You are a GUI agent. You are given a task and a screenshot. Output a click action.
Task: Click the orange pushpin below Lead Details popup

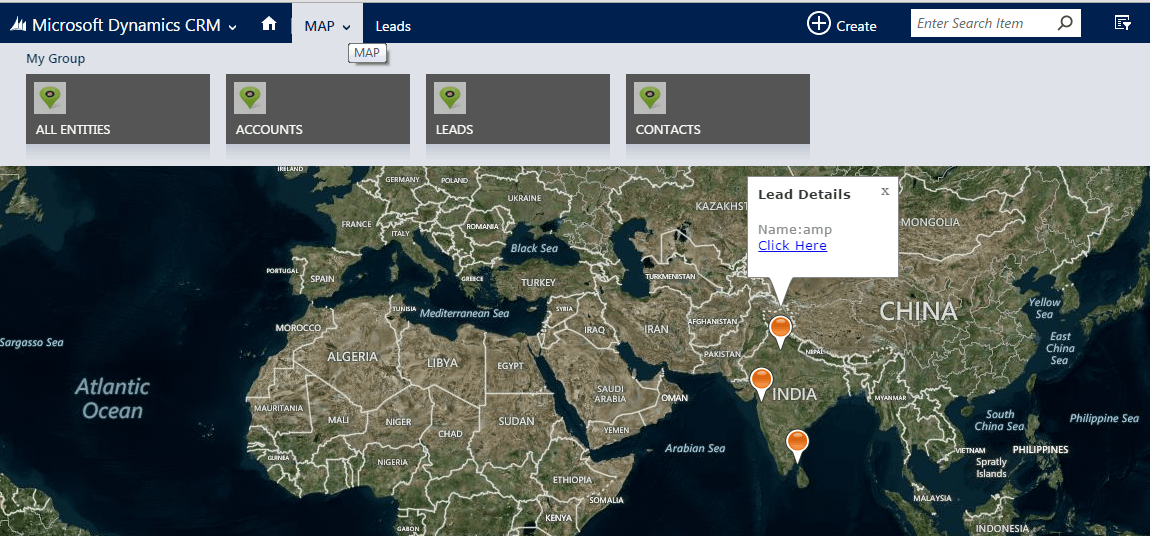781,331
